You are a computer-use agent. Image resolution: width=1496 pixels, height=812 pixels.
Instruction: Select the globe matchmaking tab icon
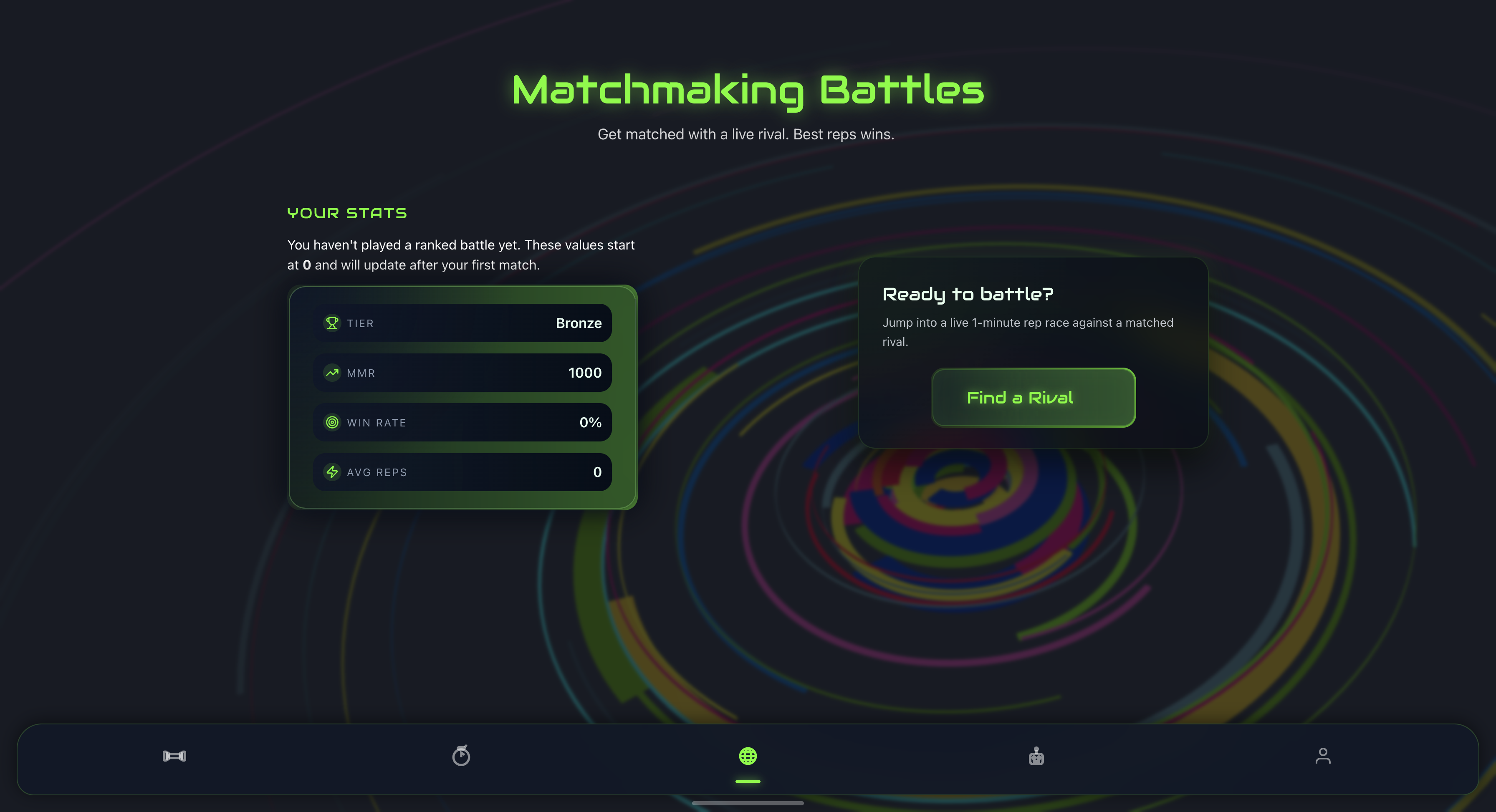748,756
